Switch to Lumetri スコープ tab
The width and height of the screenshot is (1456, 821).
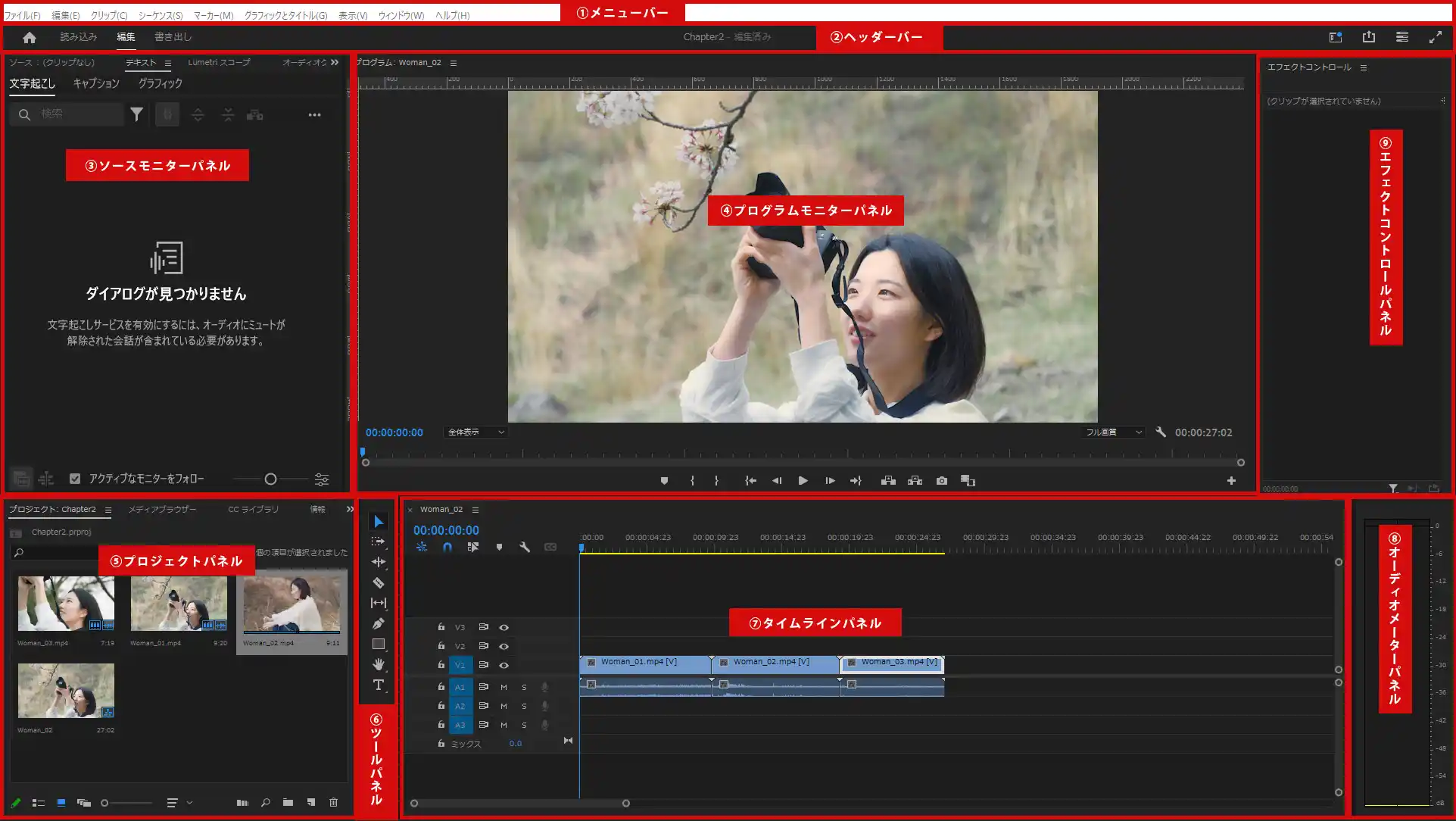219,62
